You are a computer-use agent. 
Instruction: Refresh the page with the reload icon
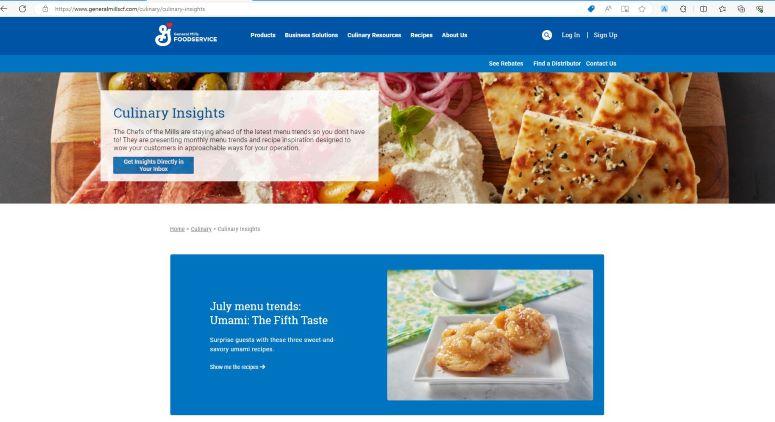point(22,9)
